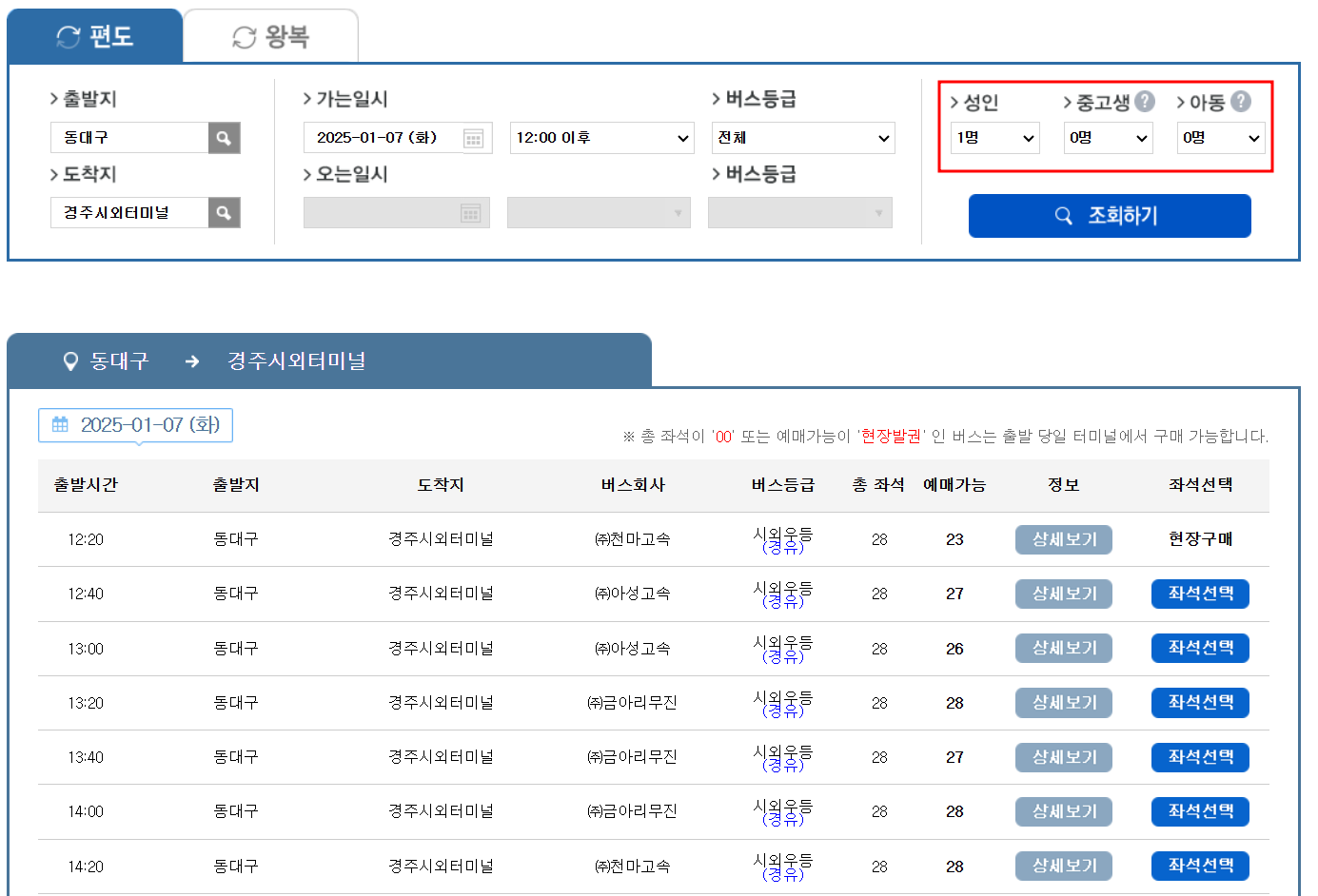This screenshot has width=1318, height=896.
Task: Click the 2025-01-07 (화) date badge above table
Action: (x=135, y=425)
